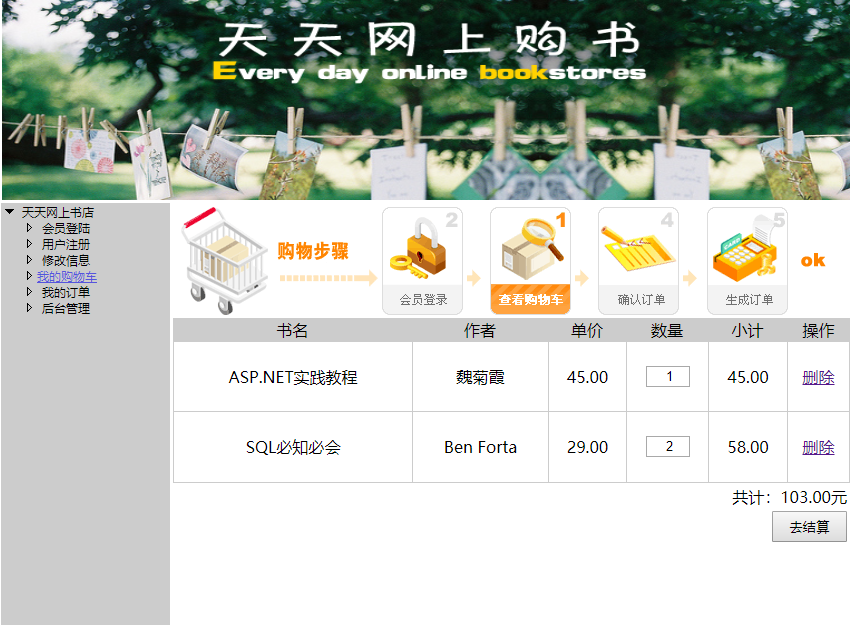Click the magnifier box view cart icon

pos(529,248)
